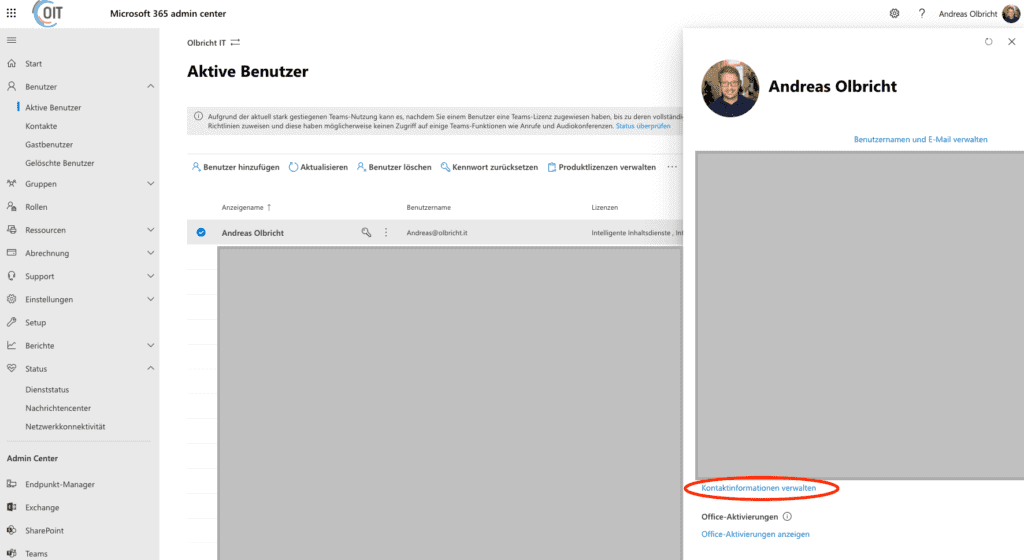
Task: Click Kennwort zurücksetzen button
Action: tap(489, 167)
